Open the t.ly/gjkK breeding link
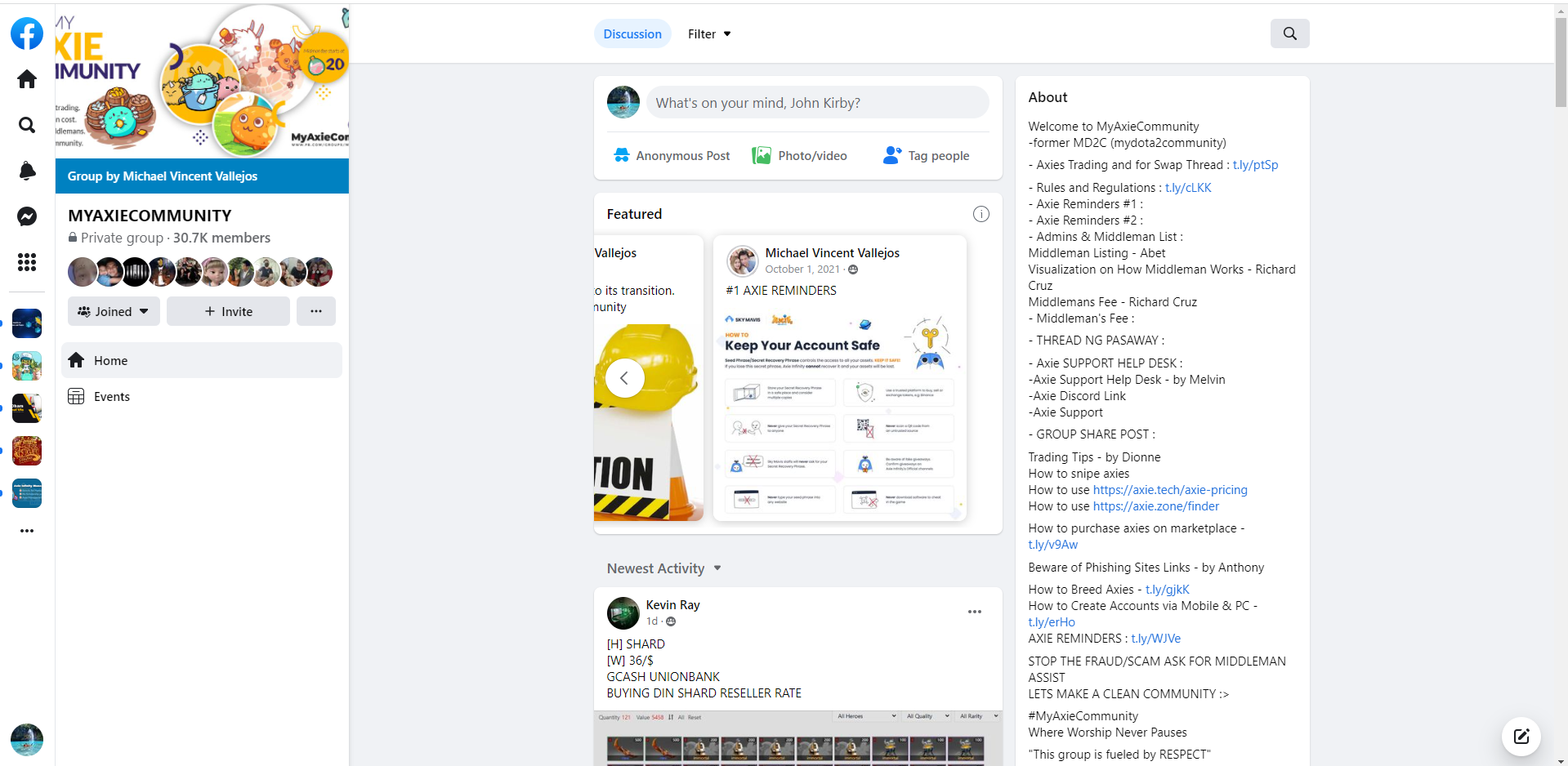Image resolution: width=1568 pixels, height=766 pixels. coord(1168,590)
